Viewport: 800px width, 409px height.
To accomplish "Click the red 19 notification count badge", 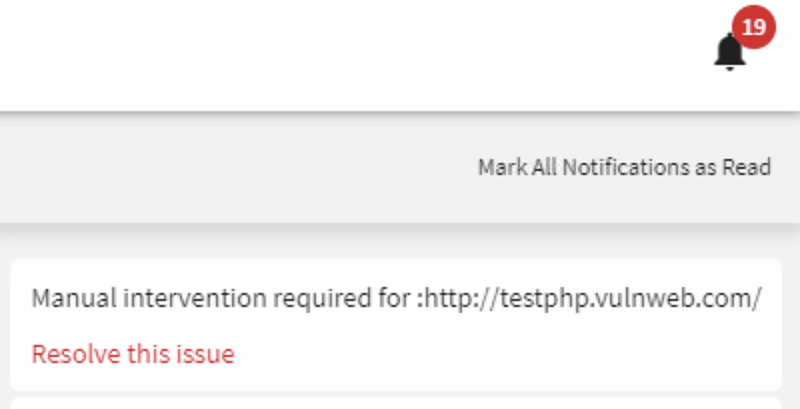I will tap(754, 27).
